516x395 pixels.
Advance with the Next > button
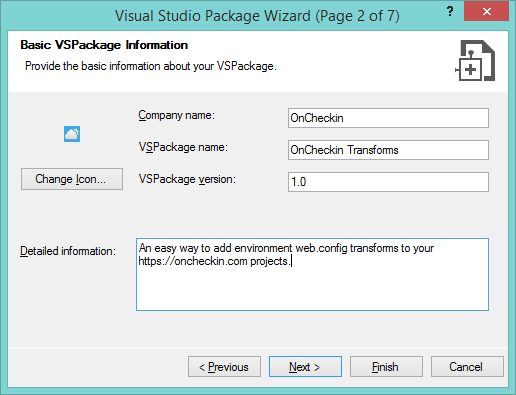point(305,367)
